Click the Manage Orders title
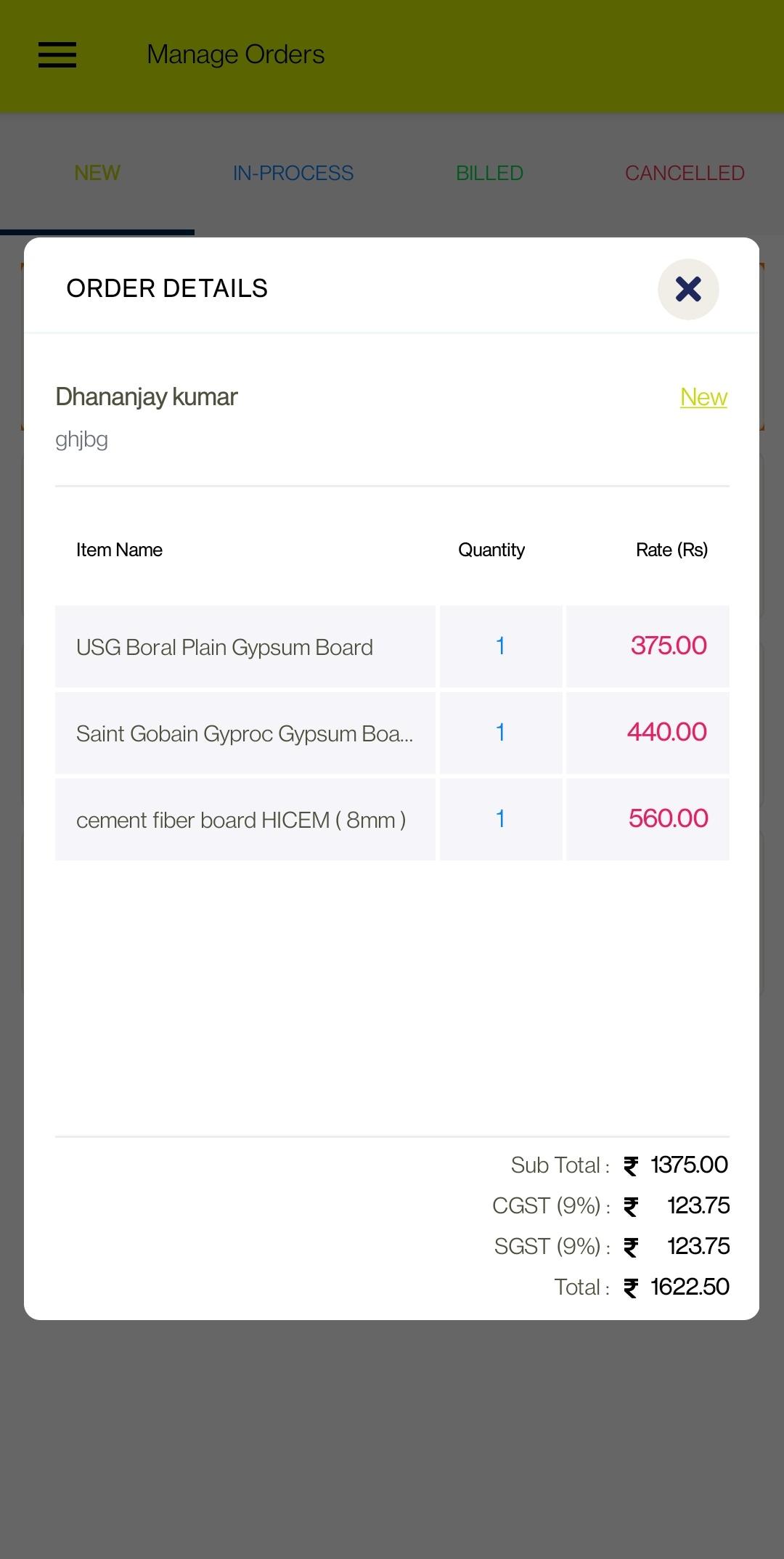784x1559 pixels. pyautogui.click(x=236, y=54)
